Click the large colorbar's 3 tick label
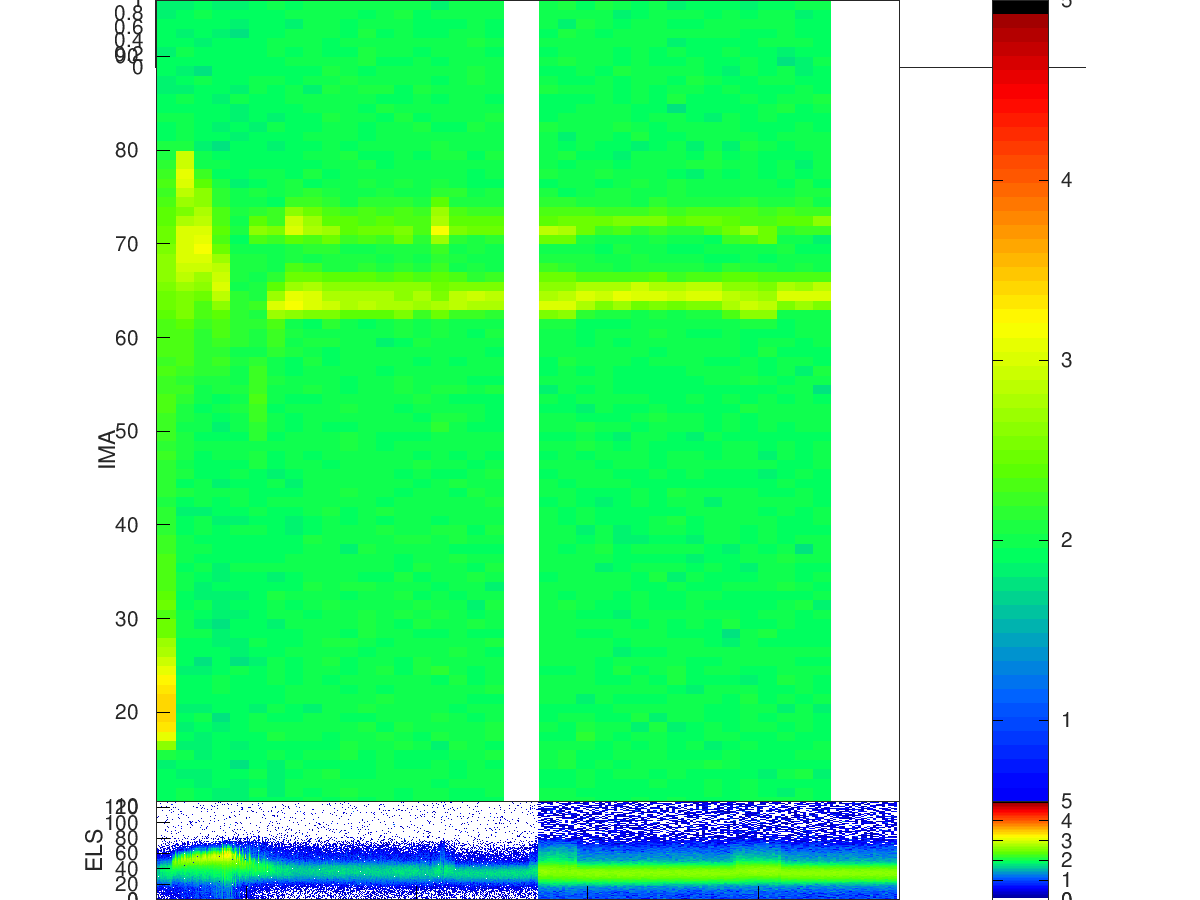This screenshot has width=1200, height=900. tap(1067, 360)
